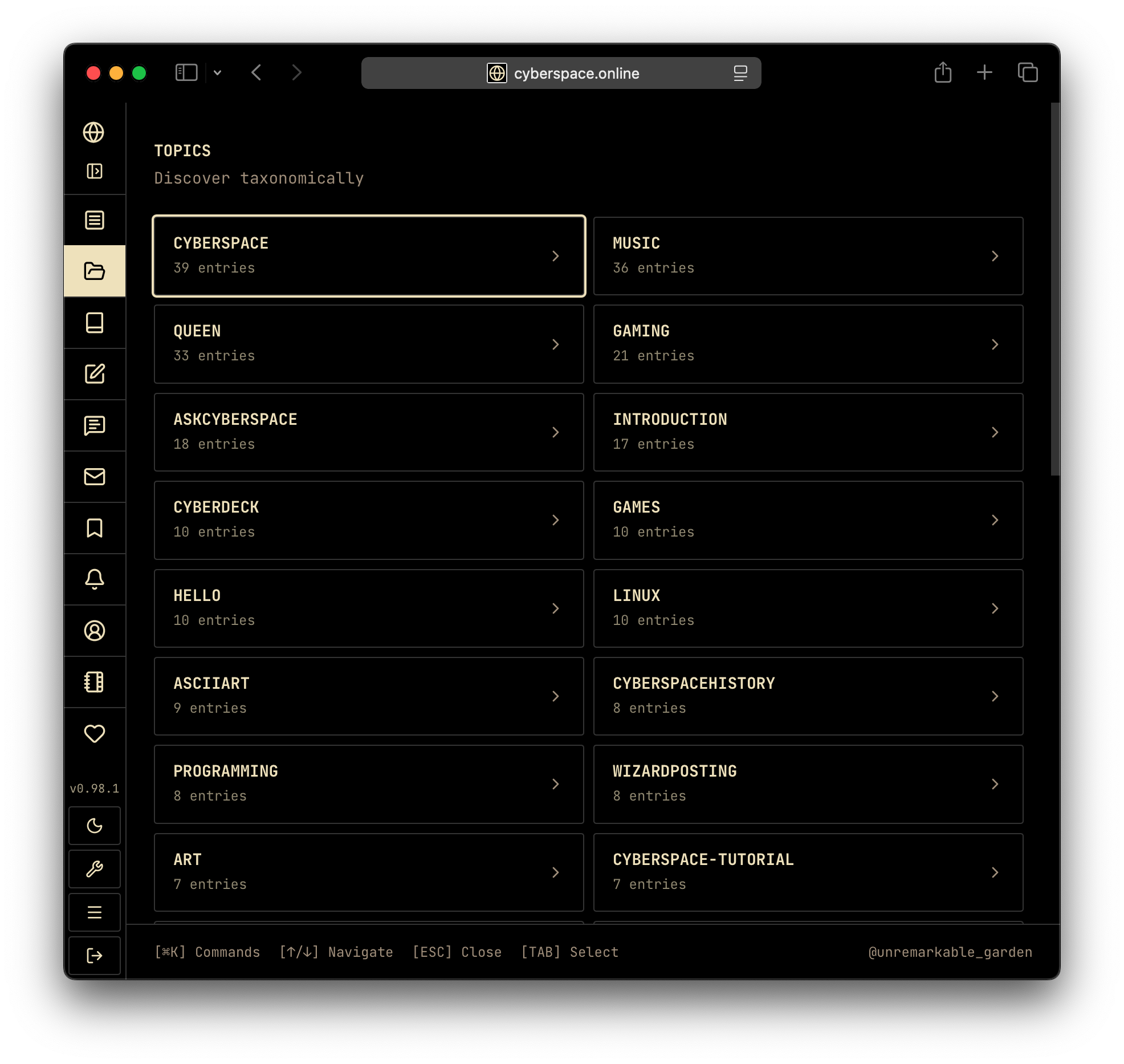
Task: Open the bookmarks icon in sidebar
Action: click(x=95, y=528)
